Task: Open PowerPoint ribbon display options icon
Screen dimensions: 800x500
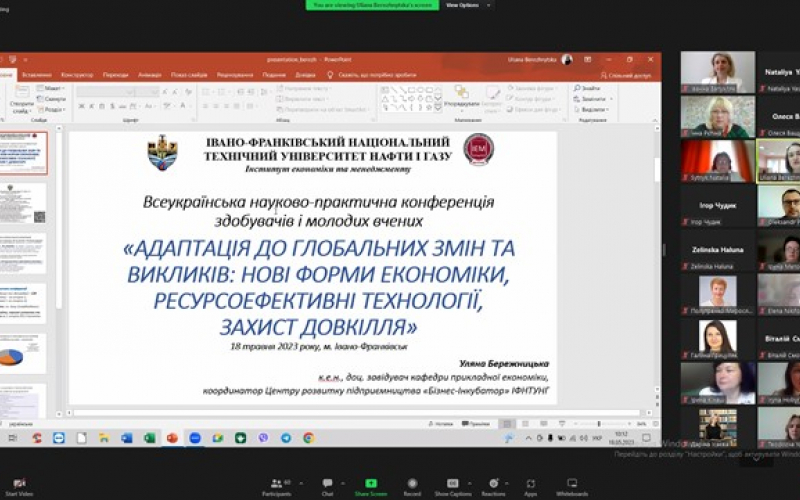Action: click(x=588, y=60)
